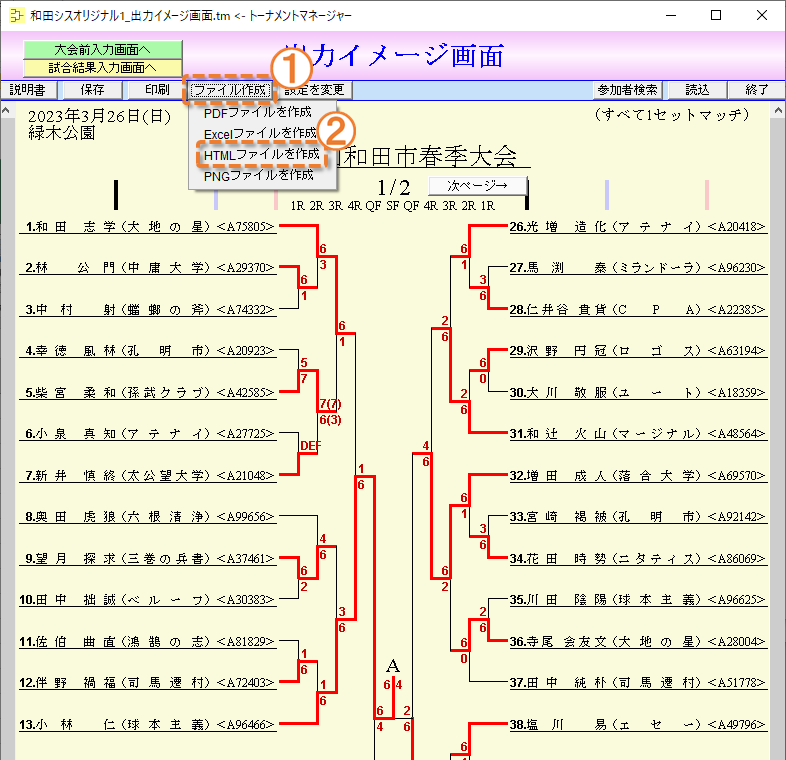786x760 pixels.
Task: Go to next page with 次ページ→
Action: (x=478, y=186)
